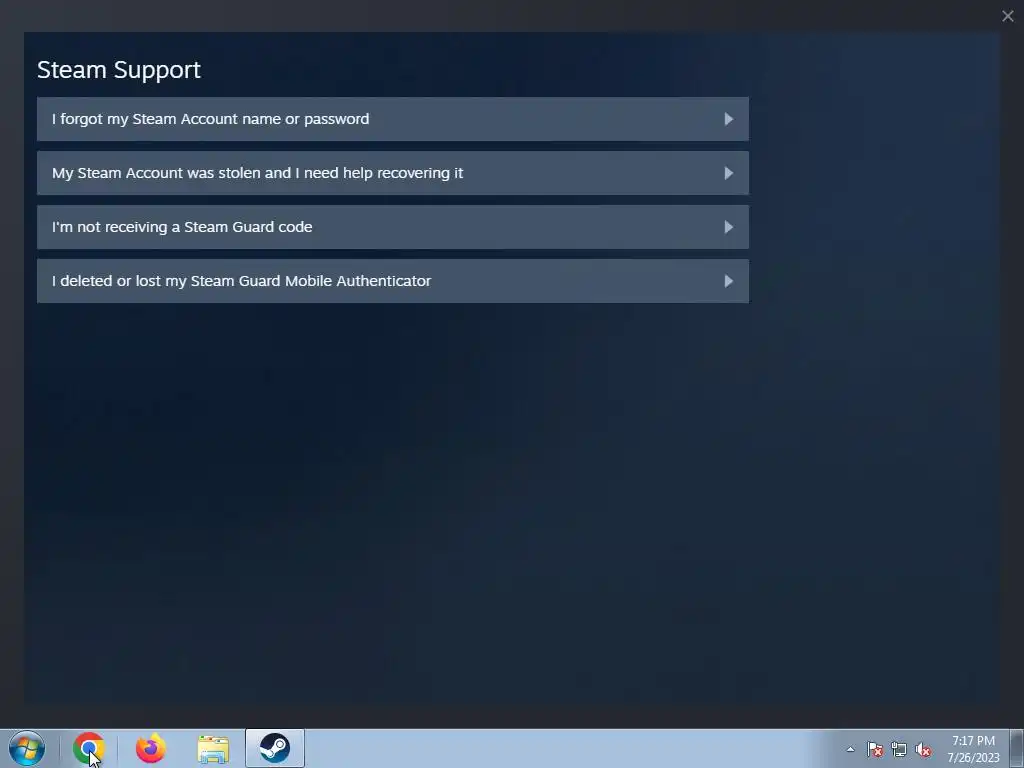The image size is (1024, 768).
Task: Launch Firefox from taskbar
Action: pos(151,748)
